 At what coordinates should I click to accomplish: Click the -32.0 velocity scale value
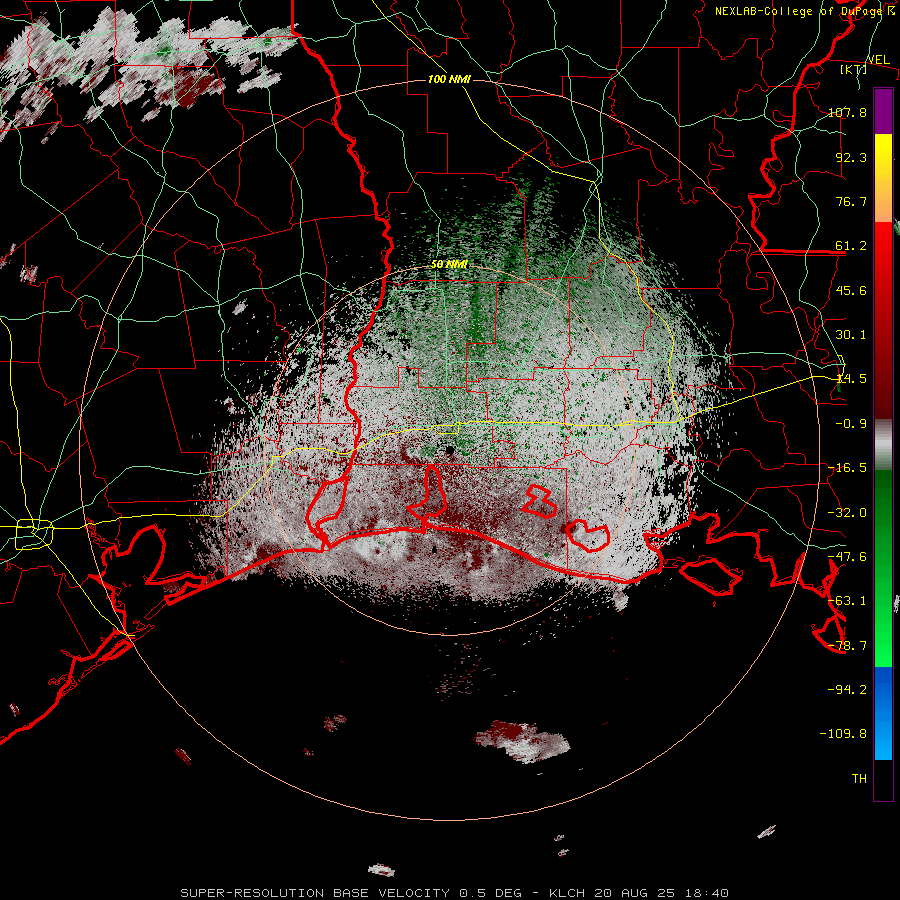847,513
